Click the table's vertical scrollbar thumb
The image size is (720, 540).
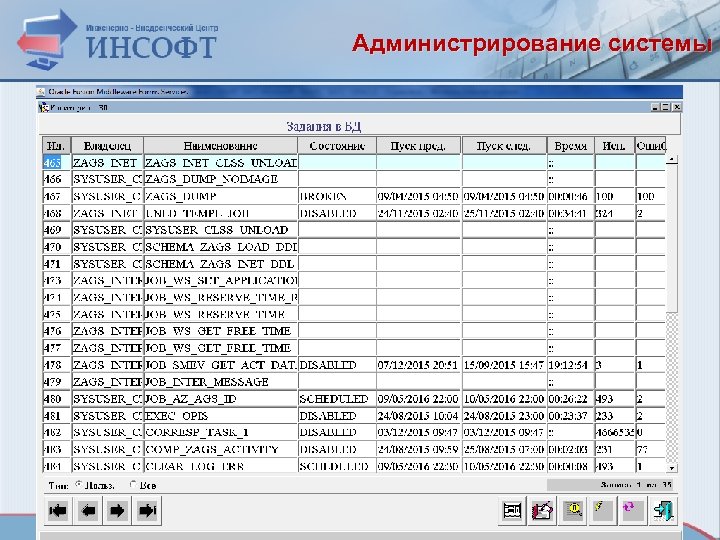pos(672,238)
